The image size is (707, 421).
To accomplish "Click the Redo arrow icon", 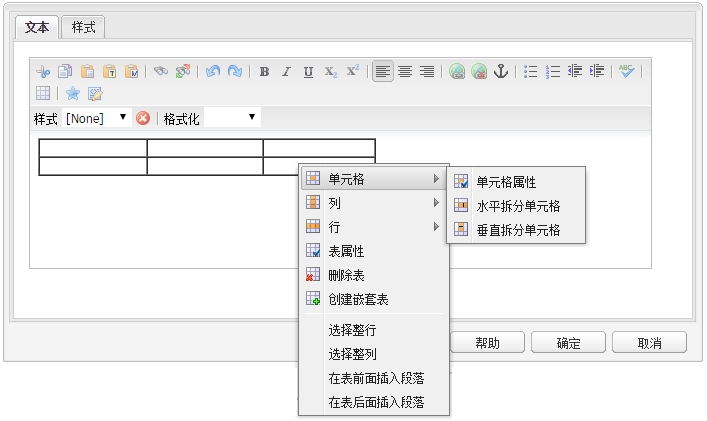I will [235, 71].
